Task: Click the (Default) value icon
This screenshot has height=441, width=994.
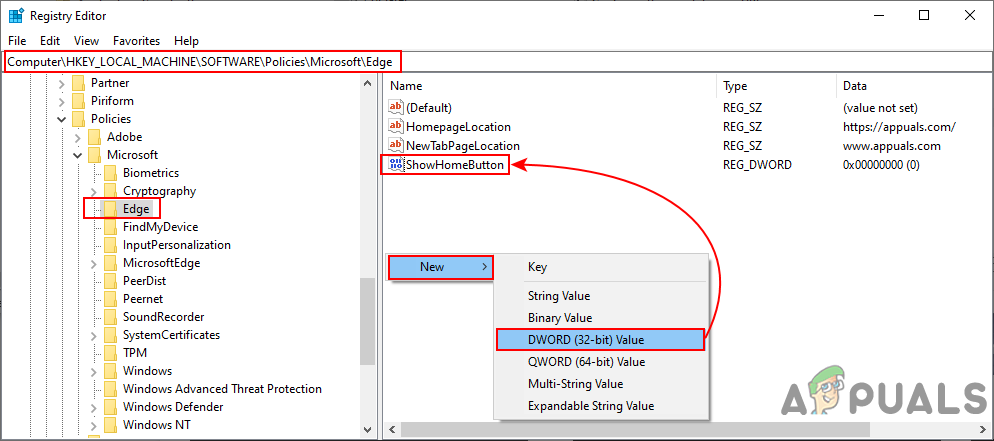Action: click(x=396, y=108)
